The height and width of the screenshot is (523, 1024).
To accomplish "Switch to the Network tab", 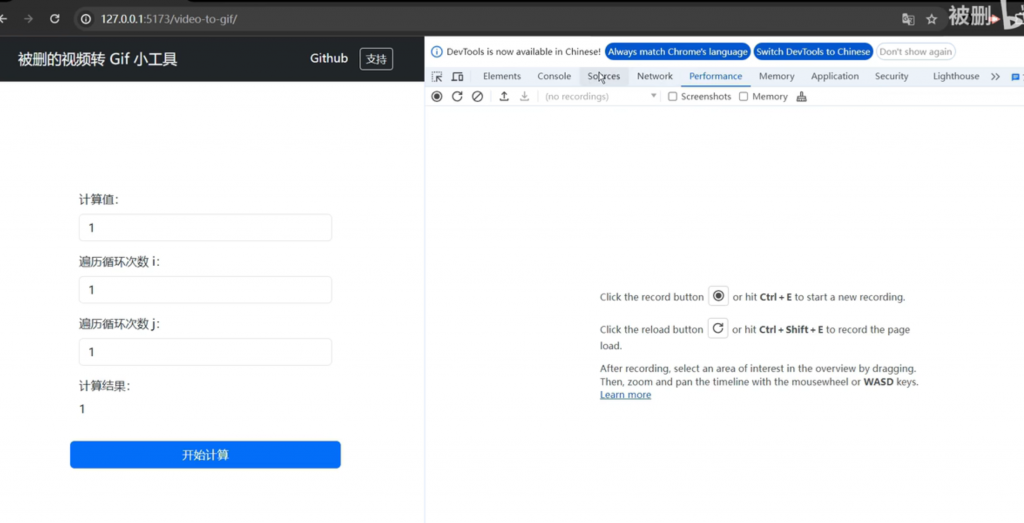I will (x=655, y=77).
